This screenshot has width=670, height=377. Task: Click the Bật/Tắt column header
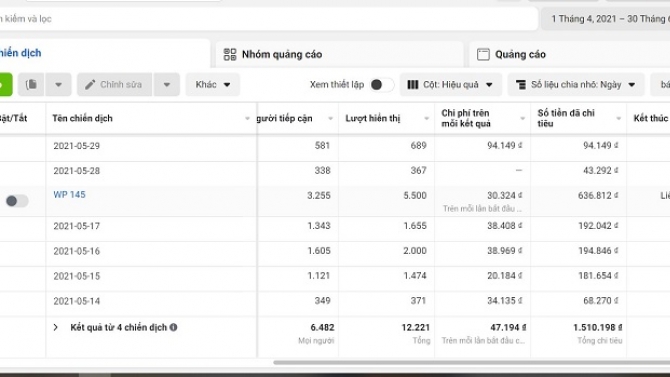point(13,118)
